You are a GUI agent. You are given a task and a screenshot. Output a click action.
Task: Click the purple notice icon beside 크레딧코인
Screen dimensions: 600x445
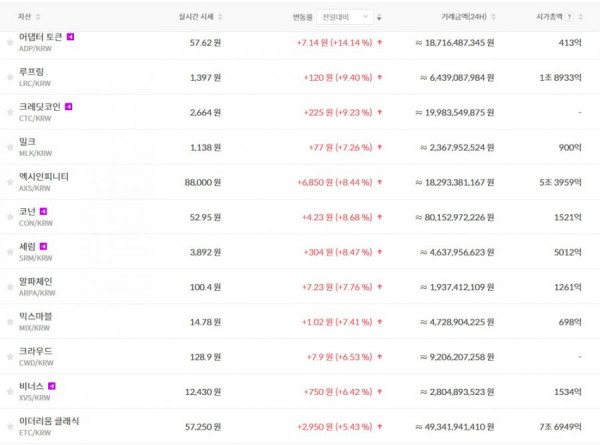click(x=68, y=106)
